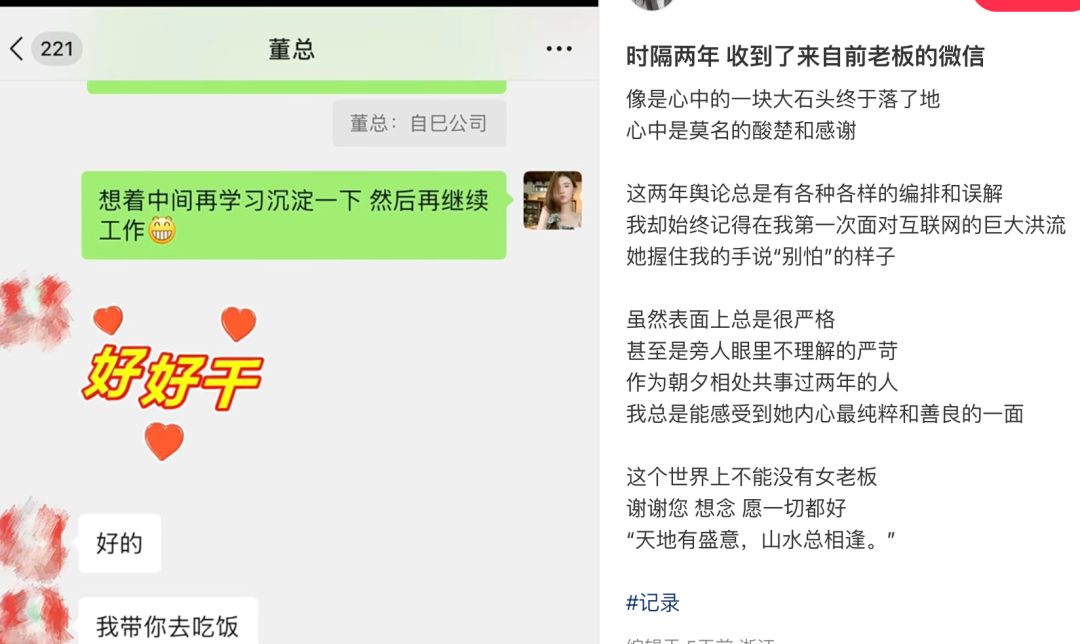Open the 董总 chat title
The image size is (1080, 644).
[x=291, y=50]
